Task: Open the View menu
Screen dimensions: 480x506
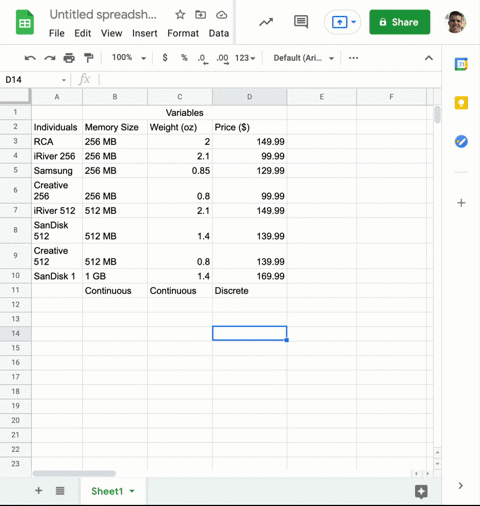Action: click(111, 33)
